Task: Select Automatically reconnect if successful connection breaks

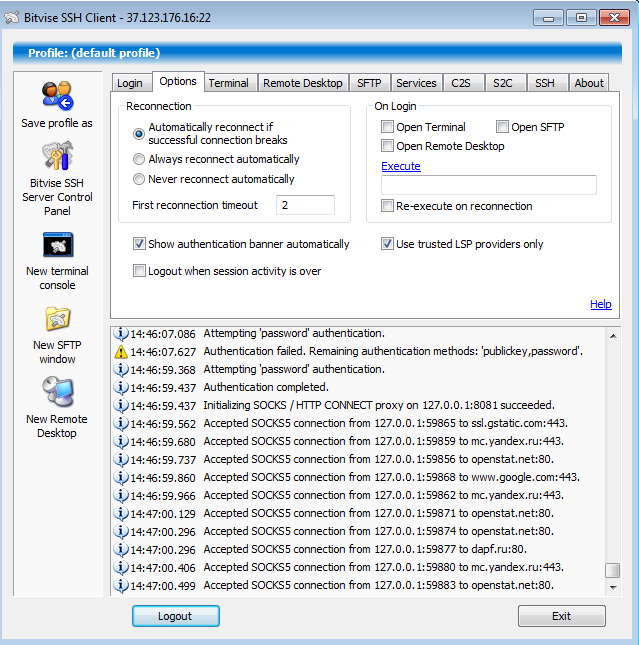Action: (x=139, y=134)
